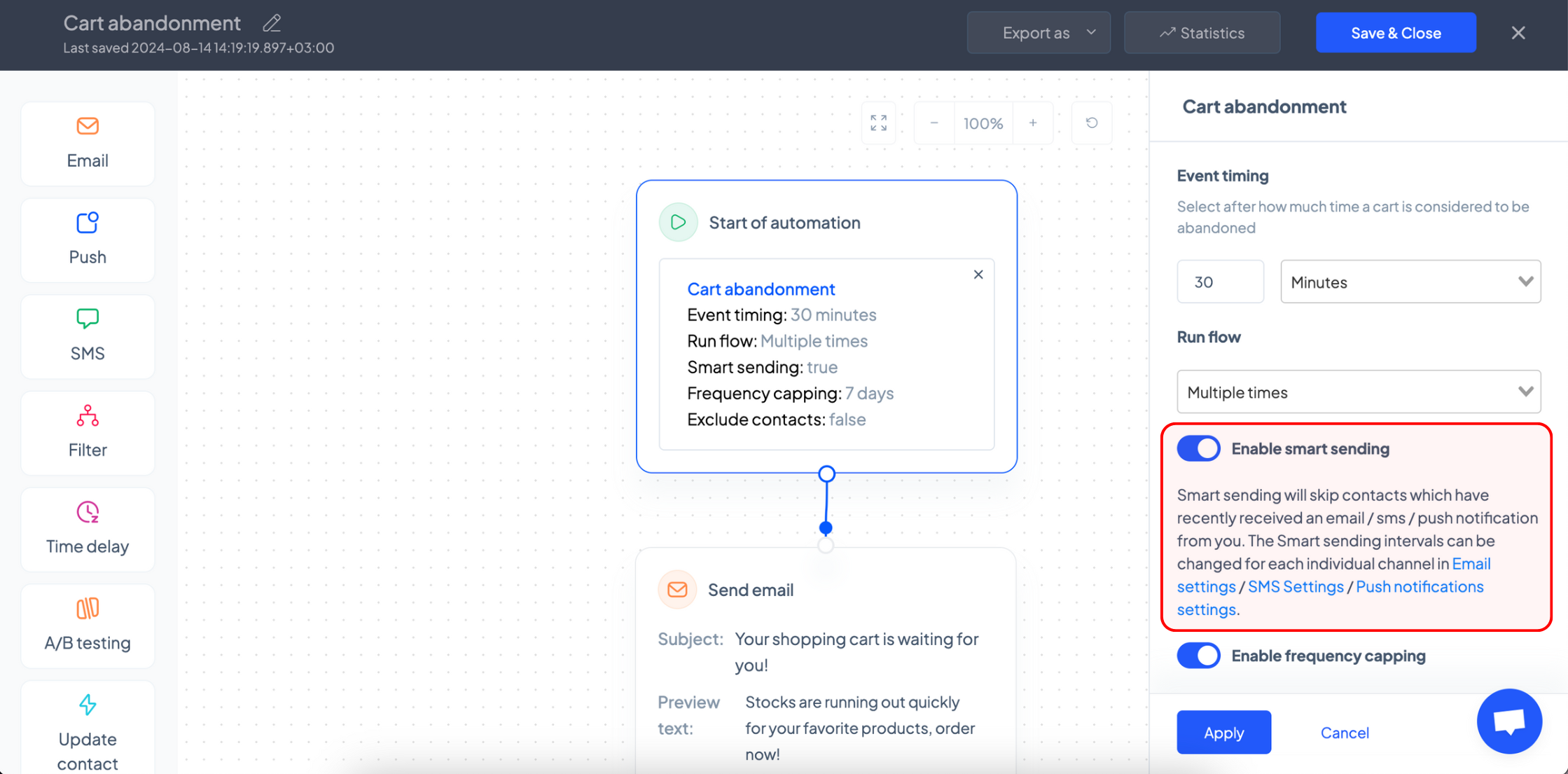Pick the Filter block
Screen dimensions: 1568x774
(x=88, y=433)
